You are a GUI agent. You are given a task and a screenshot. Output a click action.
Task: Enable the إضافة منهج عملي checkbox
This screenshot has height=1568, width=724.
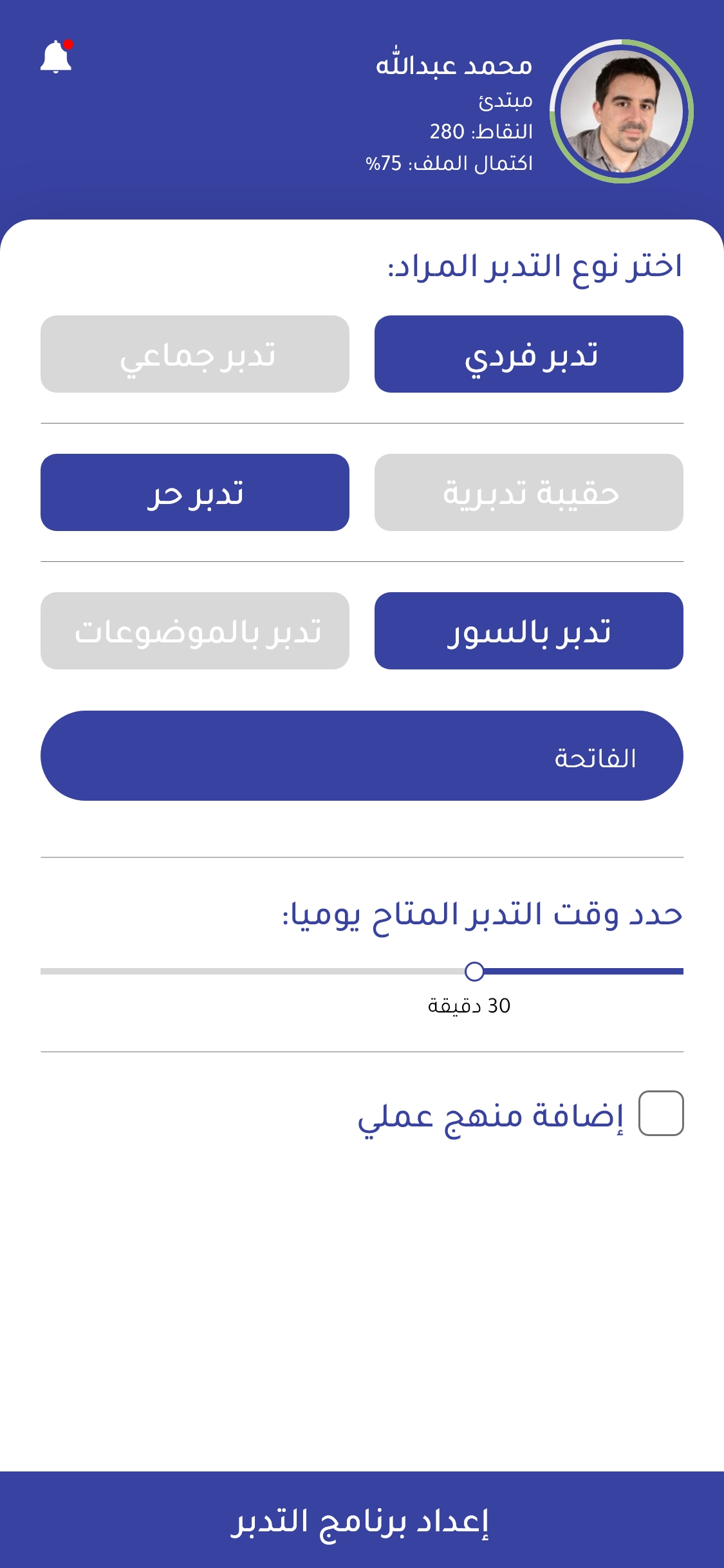[x=661, y=1113]
